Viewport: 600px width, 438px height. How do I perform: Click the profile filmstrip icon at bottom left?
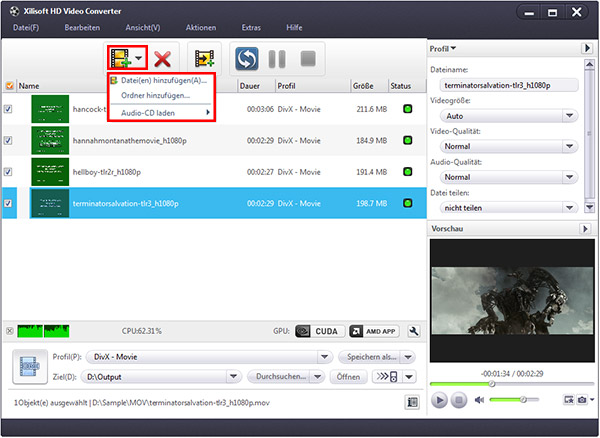coord(30,366)
